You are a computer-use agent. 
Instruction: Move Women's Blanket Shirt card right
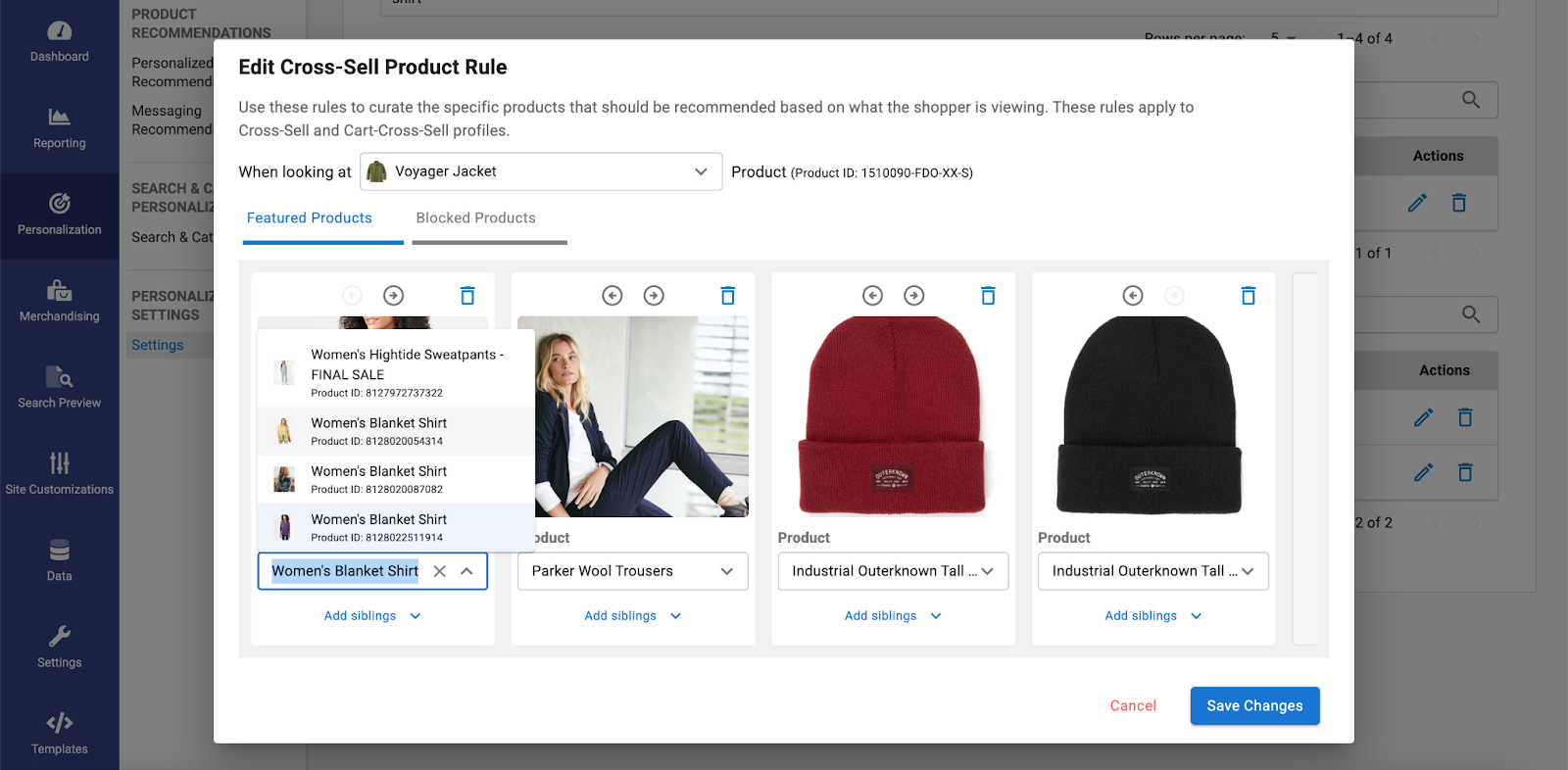click(x=393, y=295)
